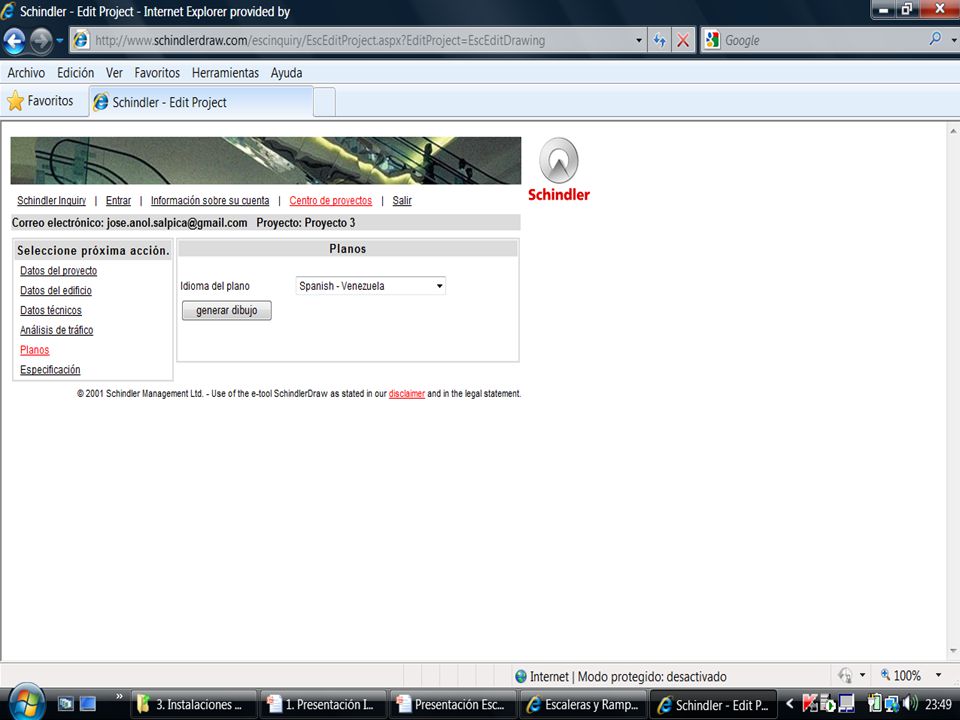Open the arrow next to security icon
The height and width of the screenshot is (720, 960).
tap(863, 675)
